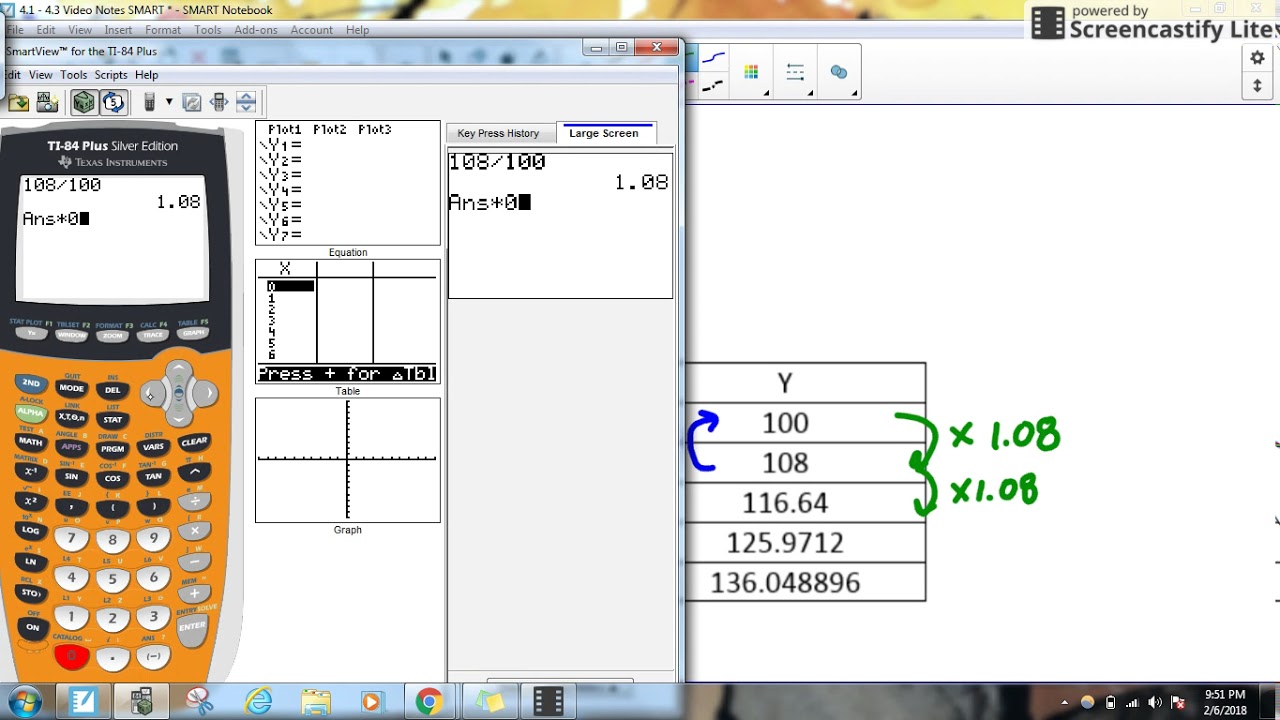Click the calculator model icon in toolbar

[x=149, y=102]
